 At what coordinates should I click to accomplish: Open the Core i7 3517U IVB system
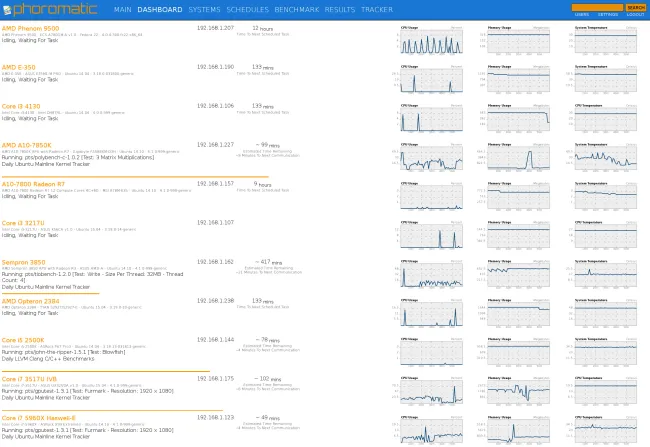[x=29, y=379]
